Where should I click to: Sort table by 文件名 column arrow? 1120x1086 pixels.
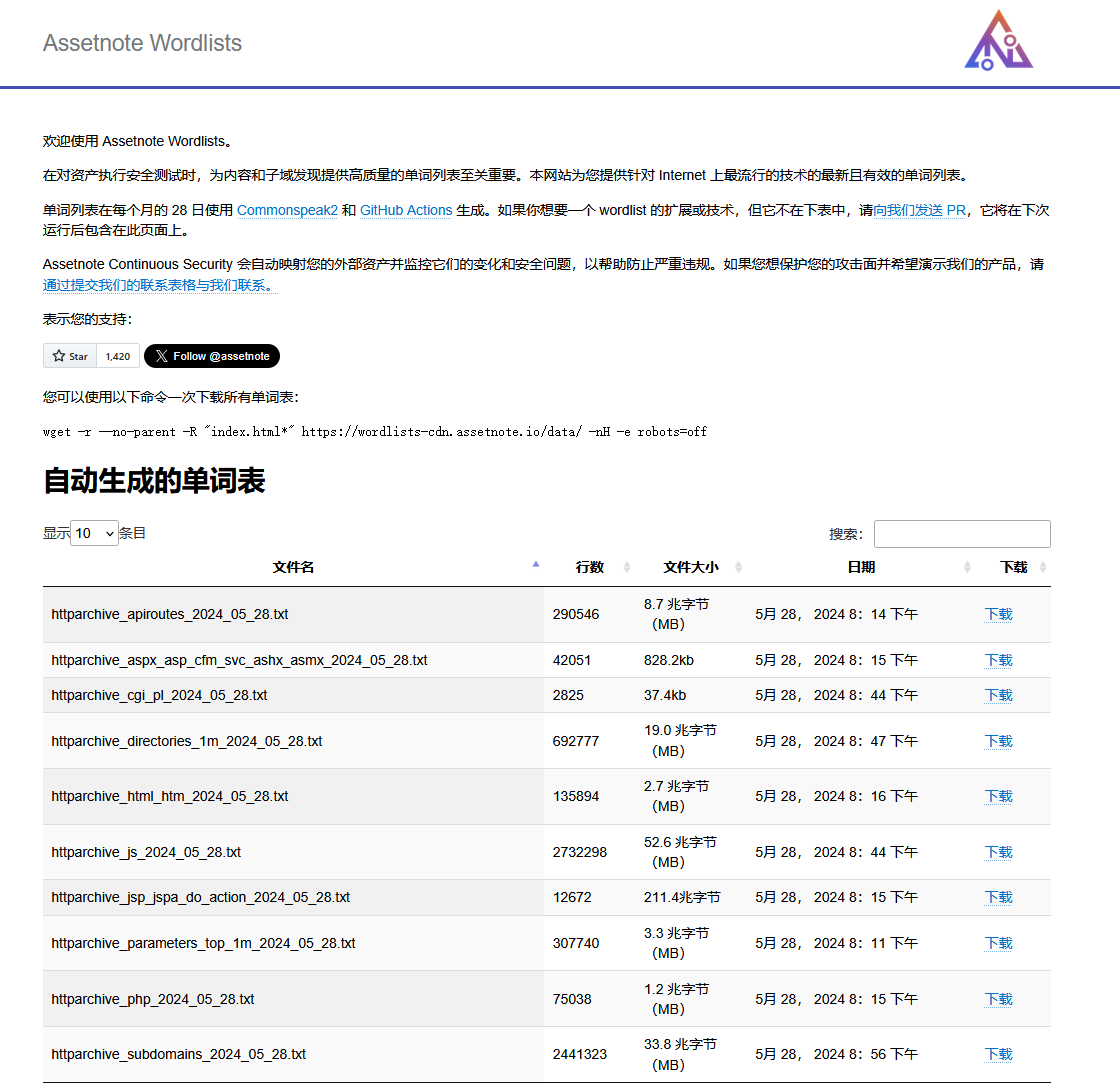[536, 566]
